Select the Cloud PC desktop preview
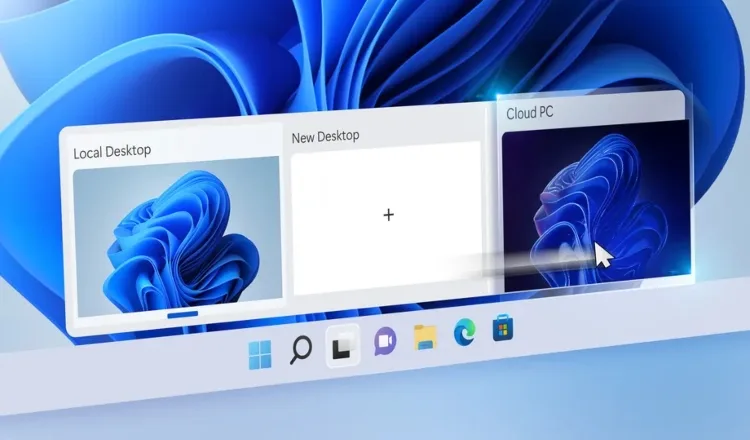Image resolution: width=750 pixels, height=440 pixels. [x=595, y=205]
